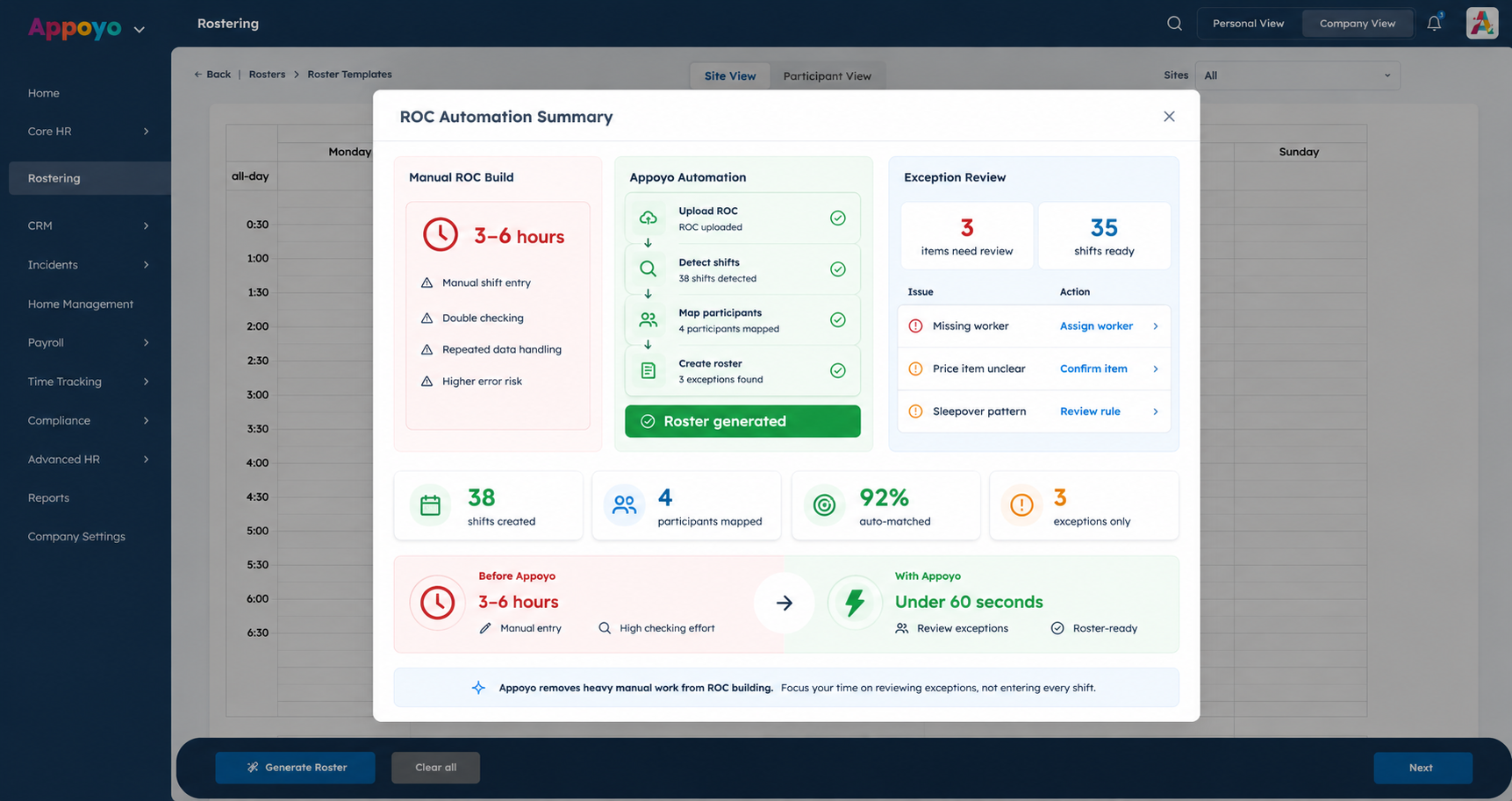Click the Review rule link
The width and height of the screenshot is (1512, 801).
tap(1090, 411)
